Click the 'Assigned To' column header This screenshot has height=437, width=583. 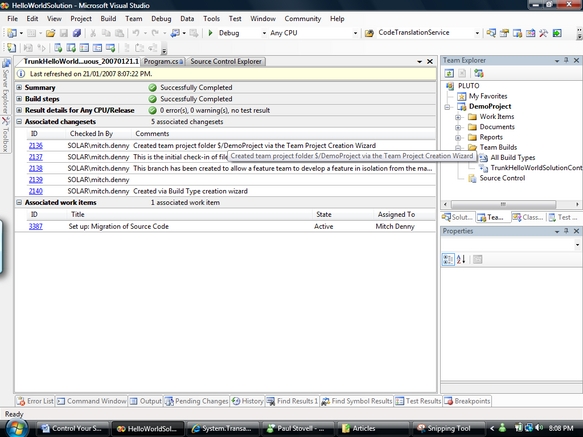[x=396, y=215]
